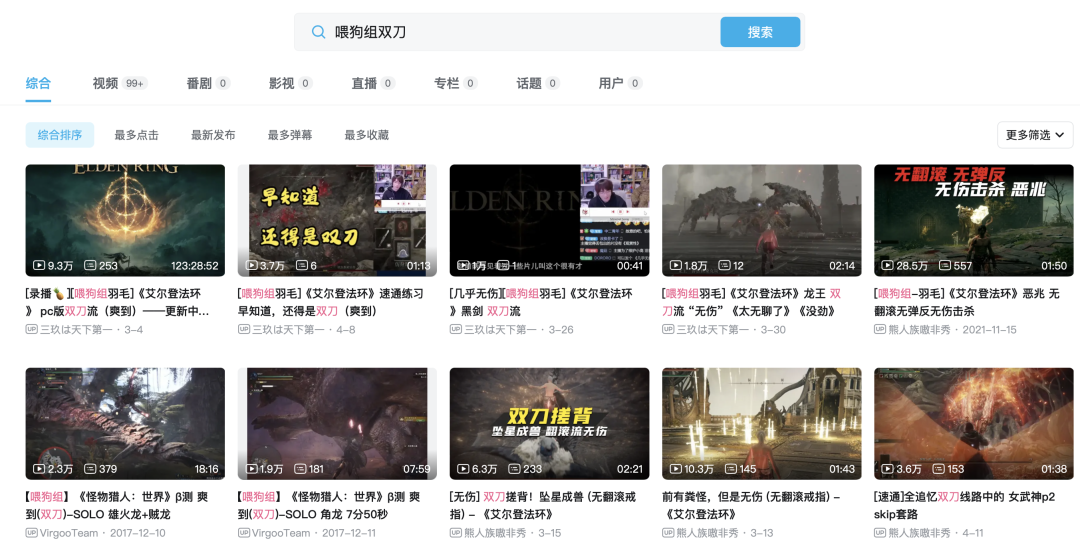Open the 00:41 黑剑 video thumbnail

point(550,220)
